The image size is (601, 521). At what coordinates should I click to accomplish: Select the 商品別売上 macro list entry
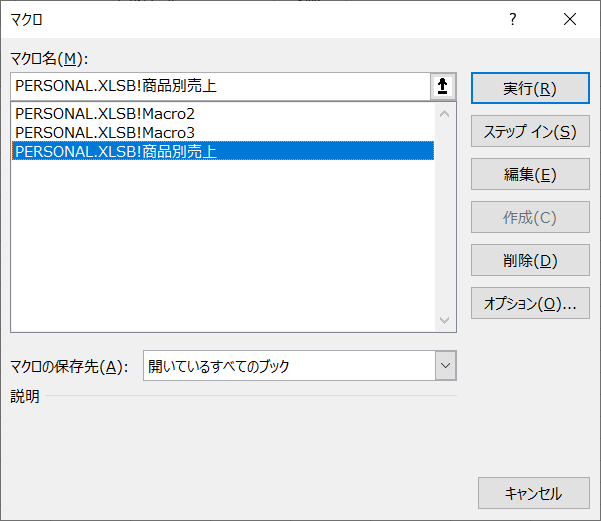point(116,151)
